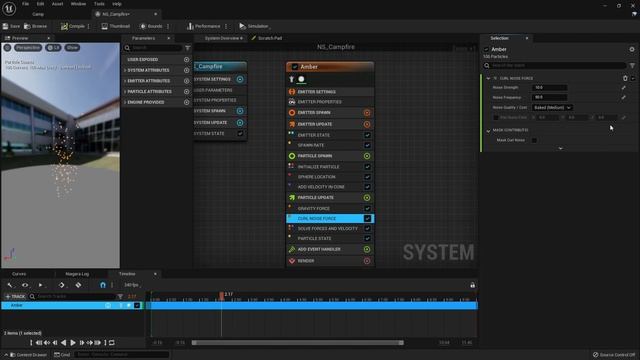Switch to the Curves tab
The width and height of the screenshot is (640, 360).
19,274
